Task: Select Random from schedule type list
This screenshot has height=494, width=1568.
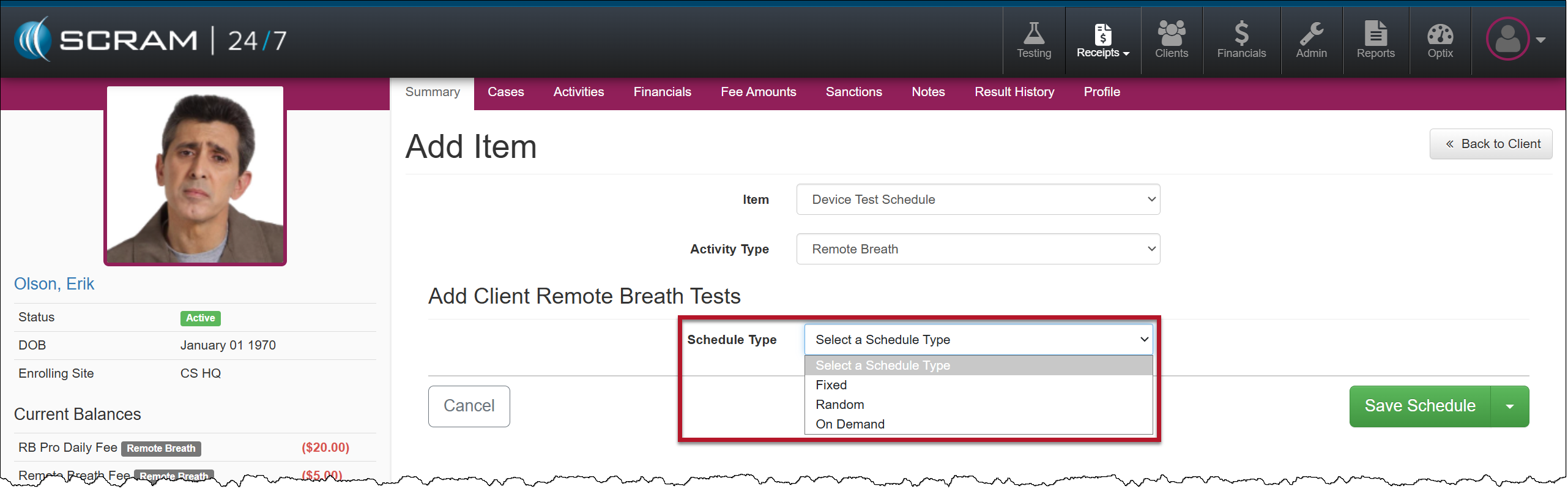Action: (840, 405)
